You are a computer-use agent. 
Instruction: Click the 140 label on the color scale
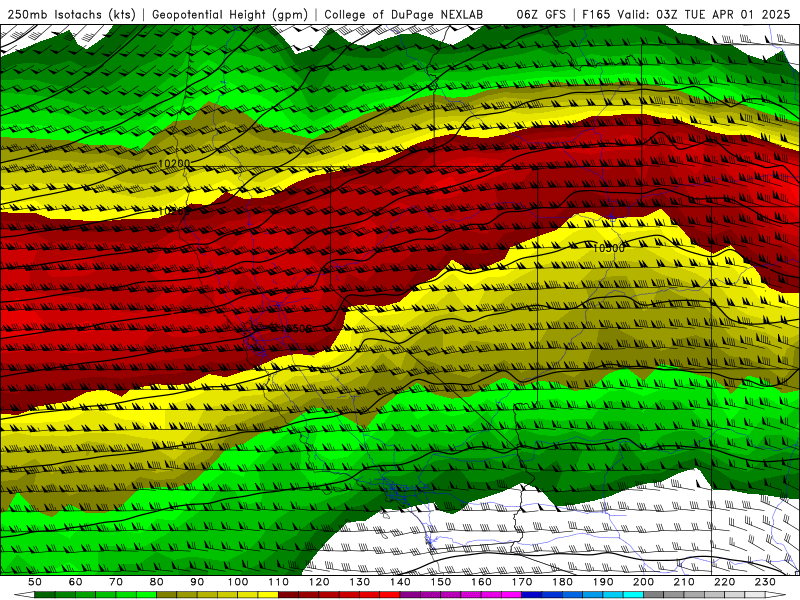point(400,582)
